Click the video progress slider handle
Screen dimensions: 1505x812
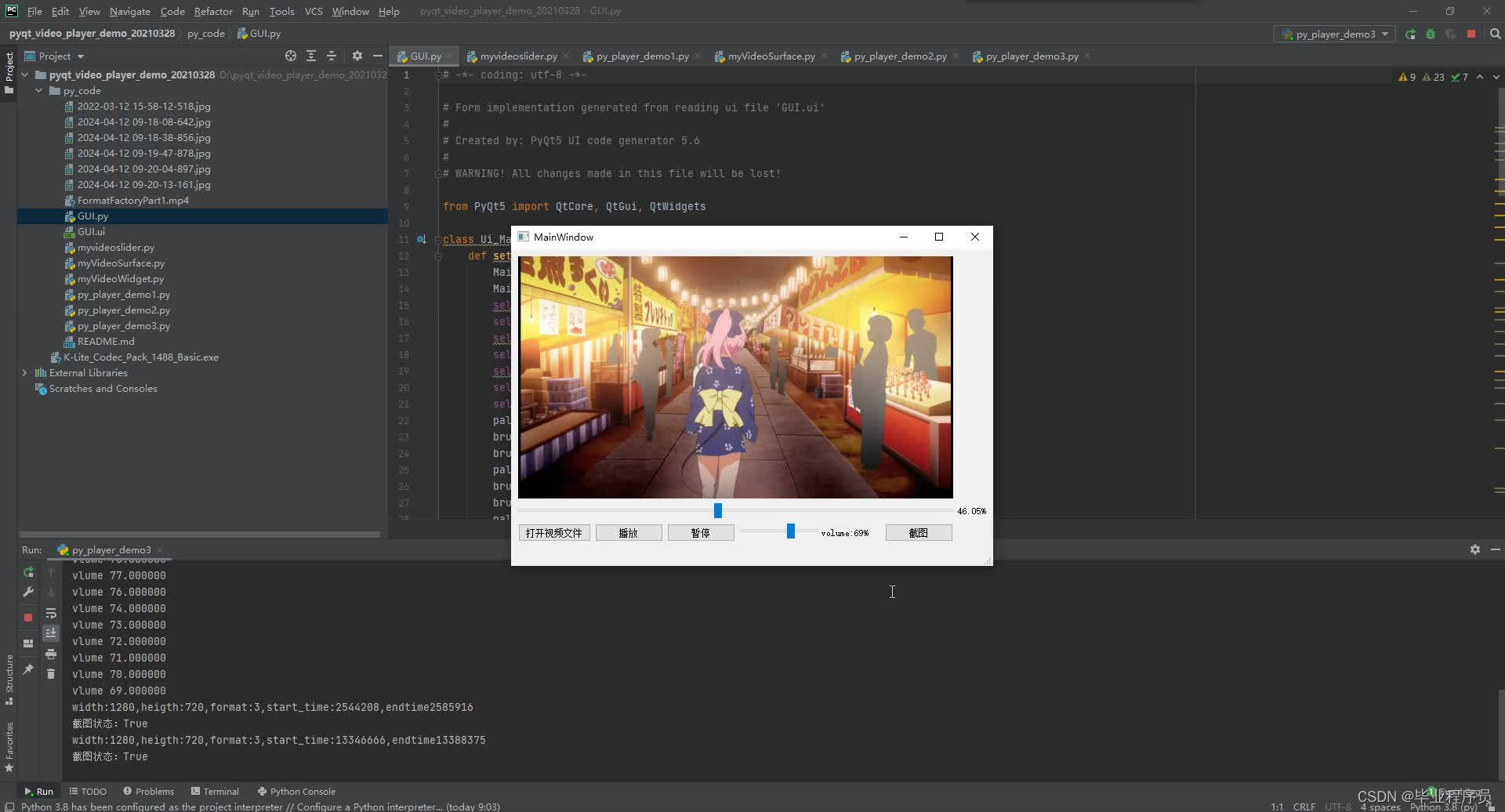pyautogui.click(x=717, y=511)
